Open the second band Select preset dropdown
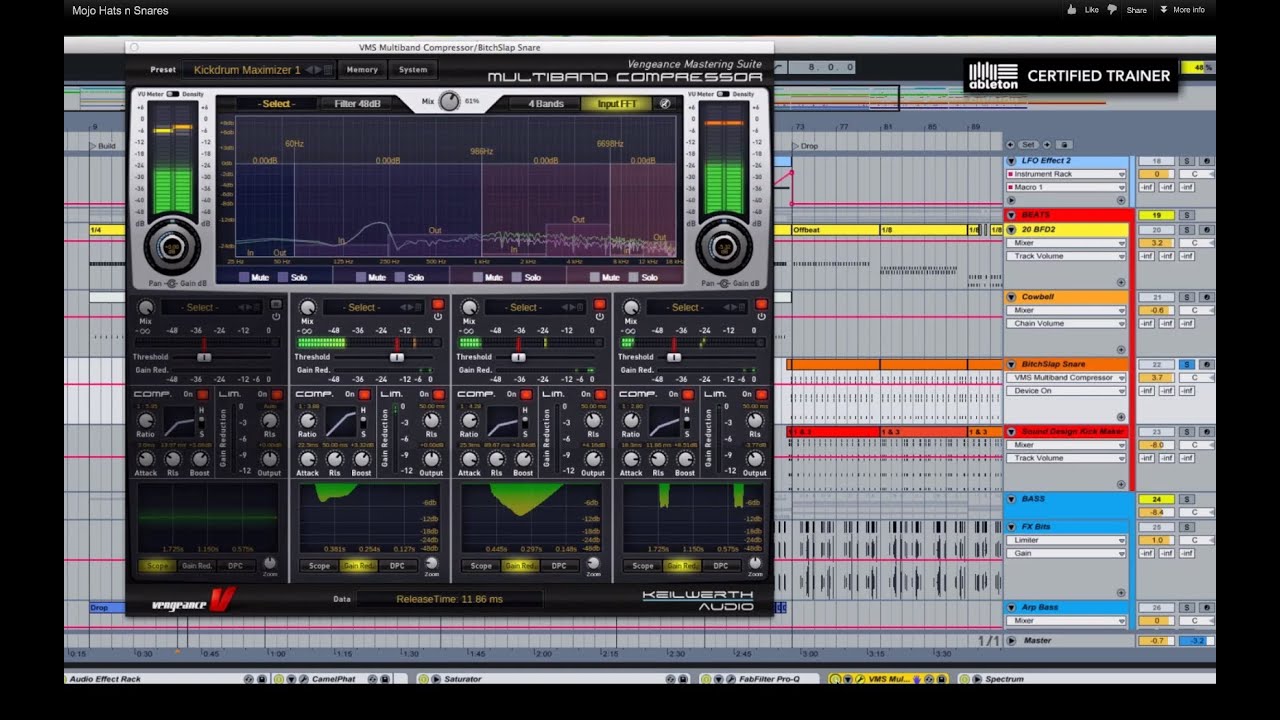The width and height of the screenshot is (1280, 720). [374, 307]
